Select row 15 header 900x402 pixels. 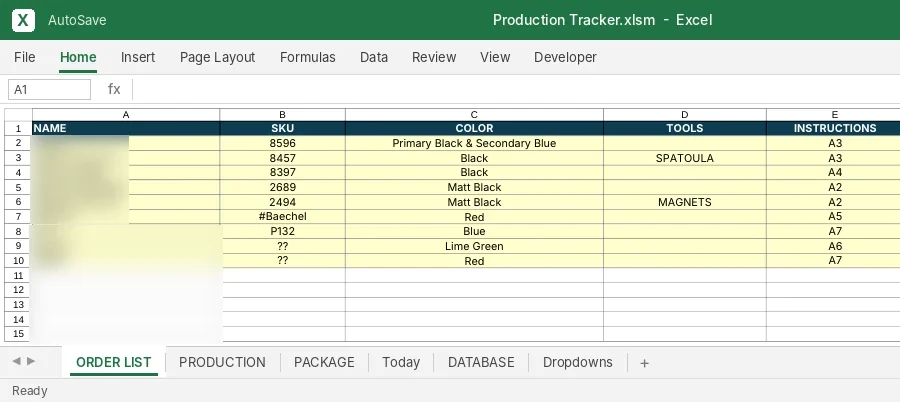[18, 334]
